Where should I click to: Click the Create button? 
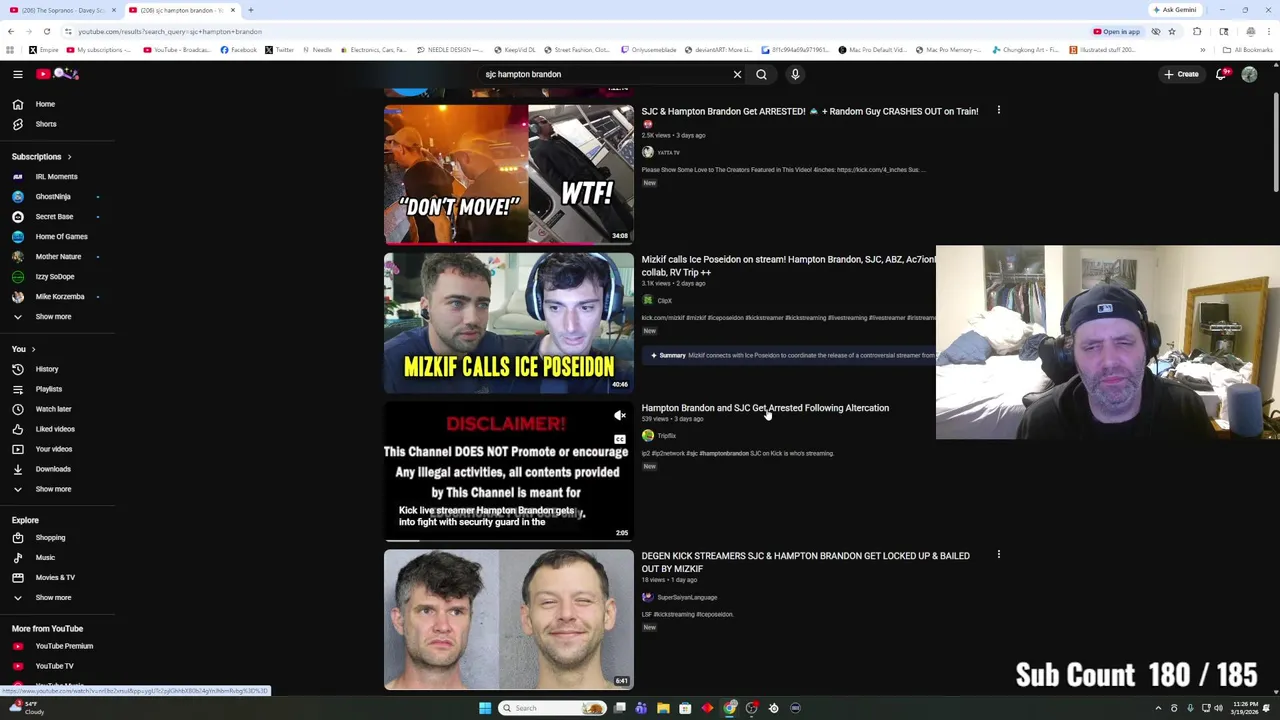[x=1181, y=74]
